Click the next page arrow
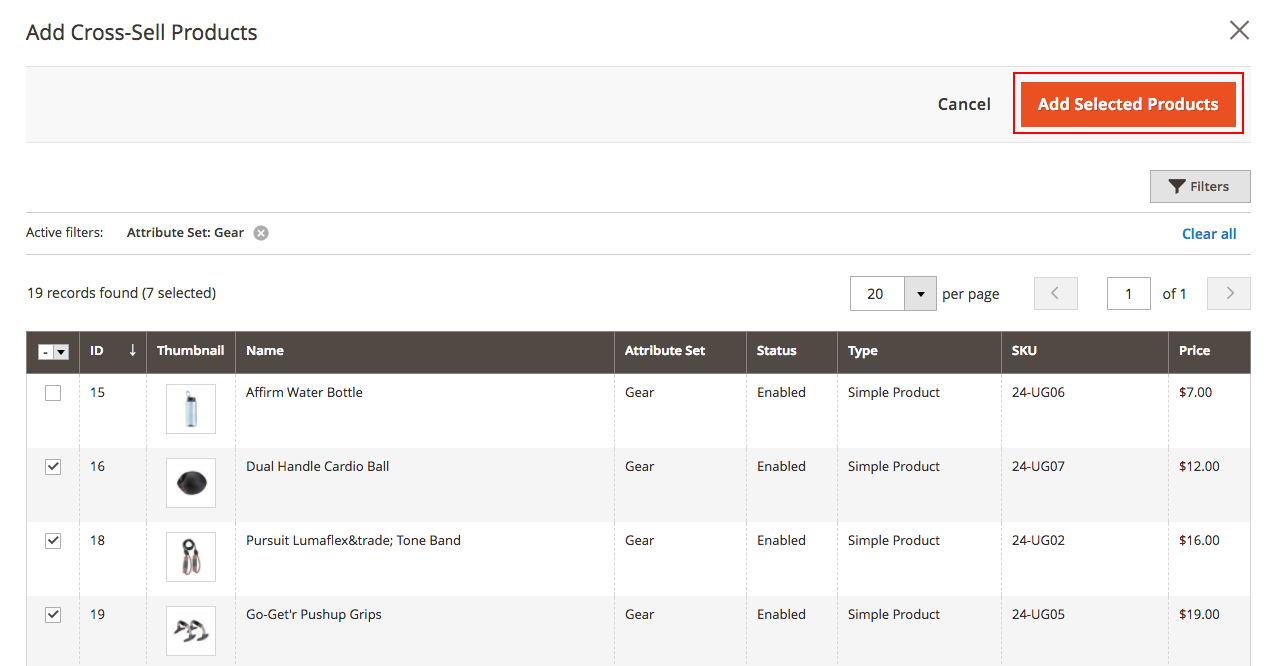The width and height of the screenshot is (1273, 666). coord(1228,293)
